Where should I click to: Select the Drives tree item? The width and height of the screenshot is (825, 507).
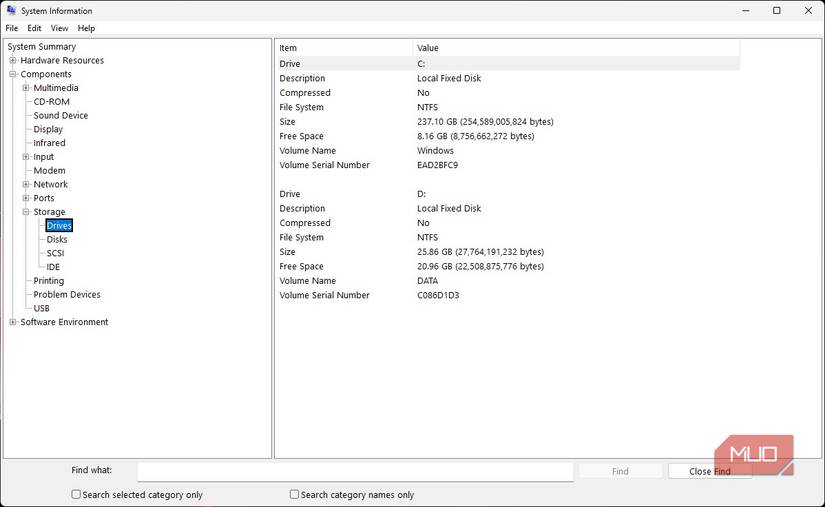click(x=59, y=226)
